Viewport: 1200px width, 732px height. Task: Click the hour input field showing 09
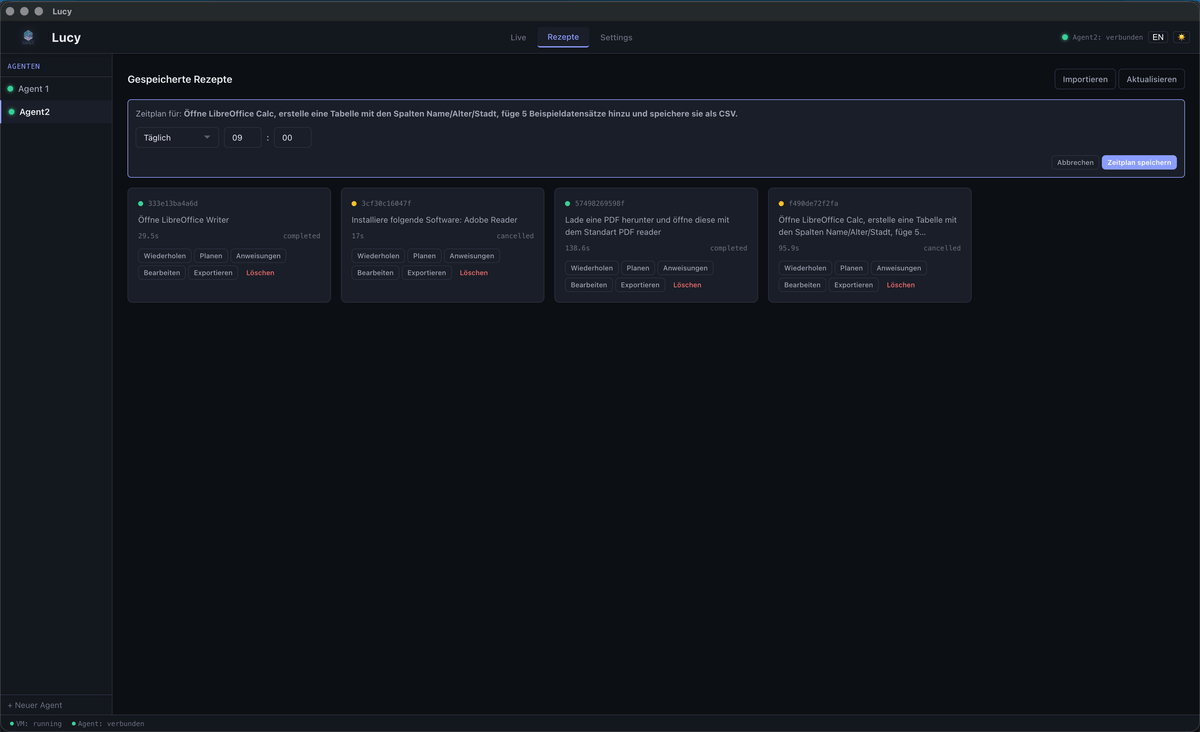(x=242, y=138)
